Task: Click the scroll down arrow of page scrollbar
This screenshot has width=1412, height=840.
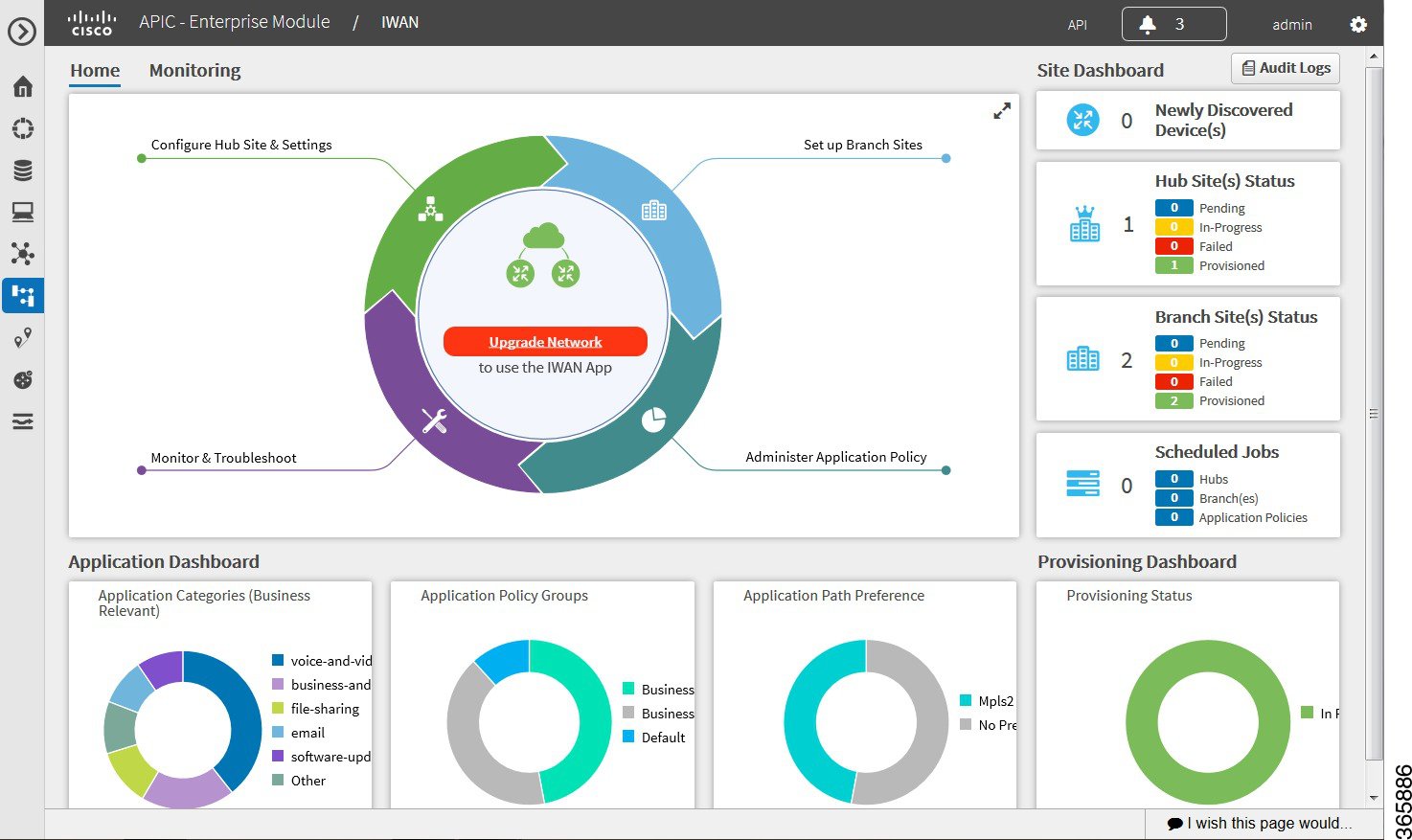Action: tap(1375, 797)
